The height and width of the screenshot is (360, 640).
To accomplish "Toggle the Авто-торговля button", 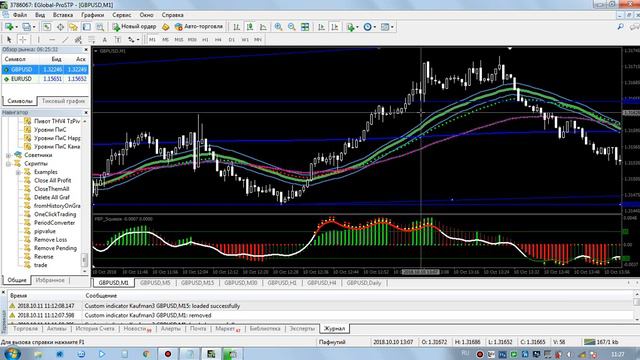I will (199, 27).
